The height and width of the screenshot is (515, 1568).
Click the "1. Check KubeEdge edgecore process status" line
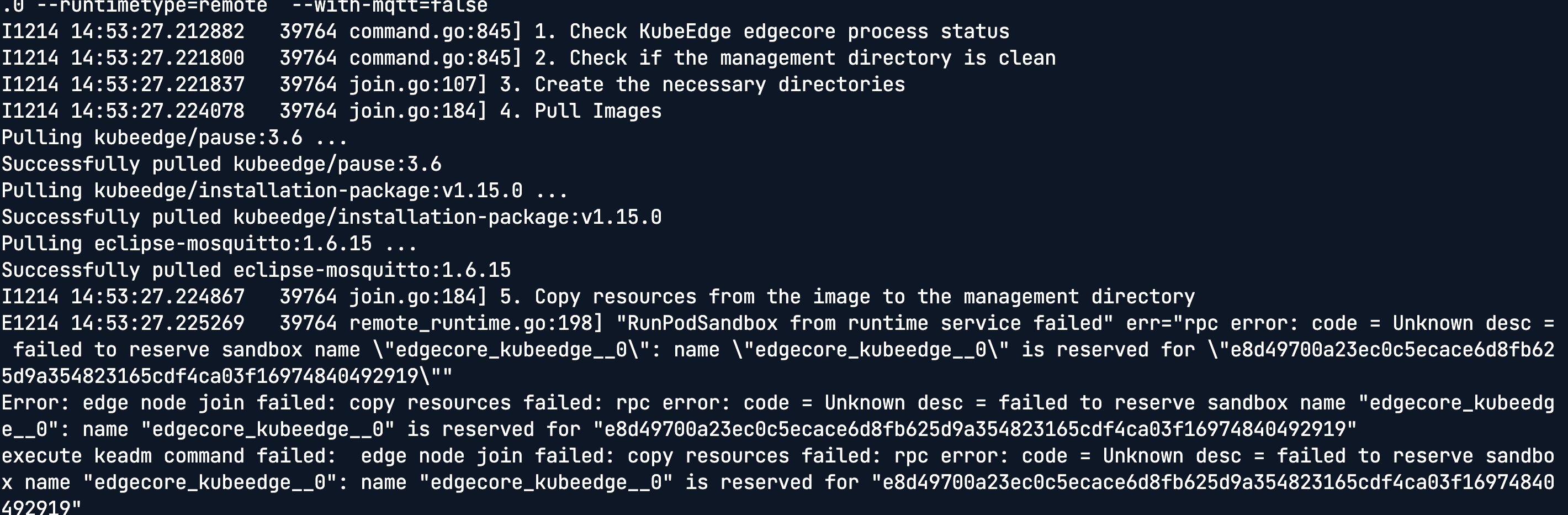tap(771, 31)
